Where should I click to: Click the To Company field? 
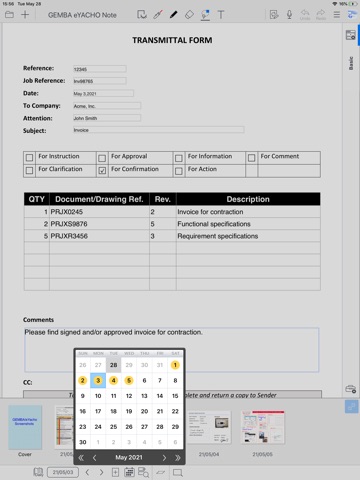(x=107, y=106)
